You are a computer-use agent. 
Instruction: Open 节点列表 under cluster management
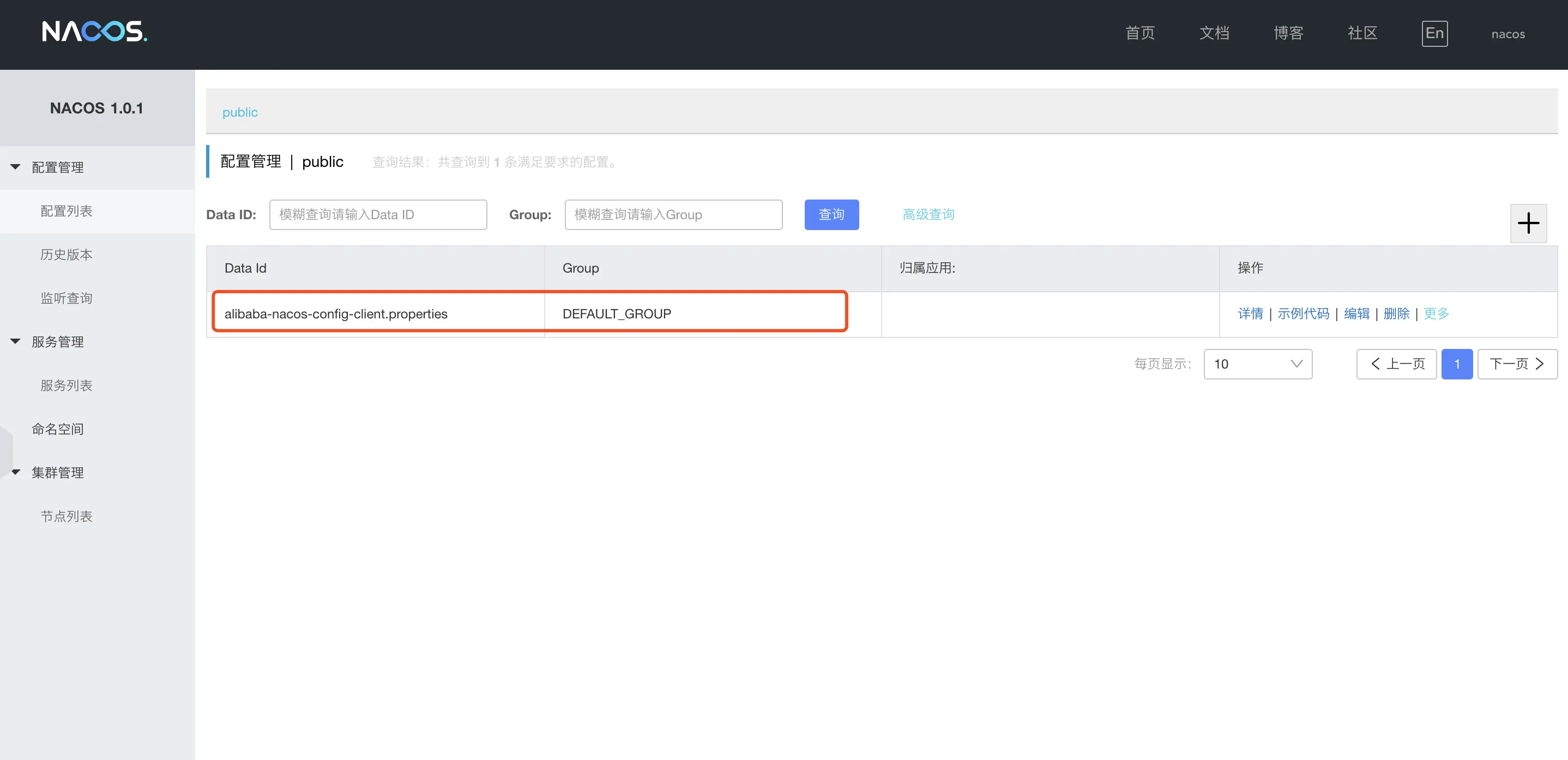point(67,516)
